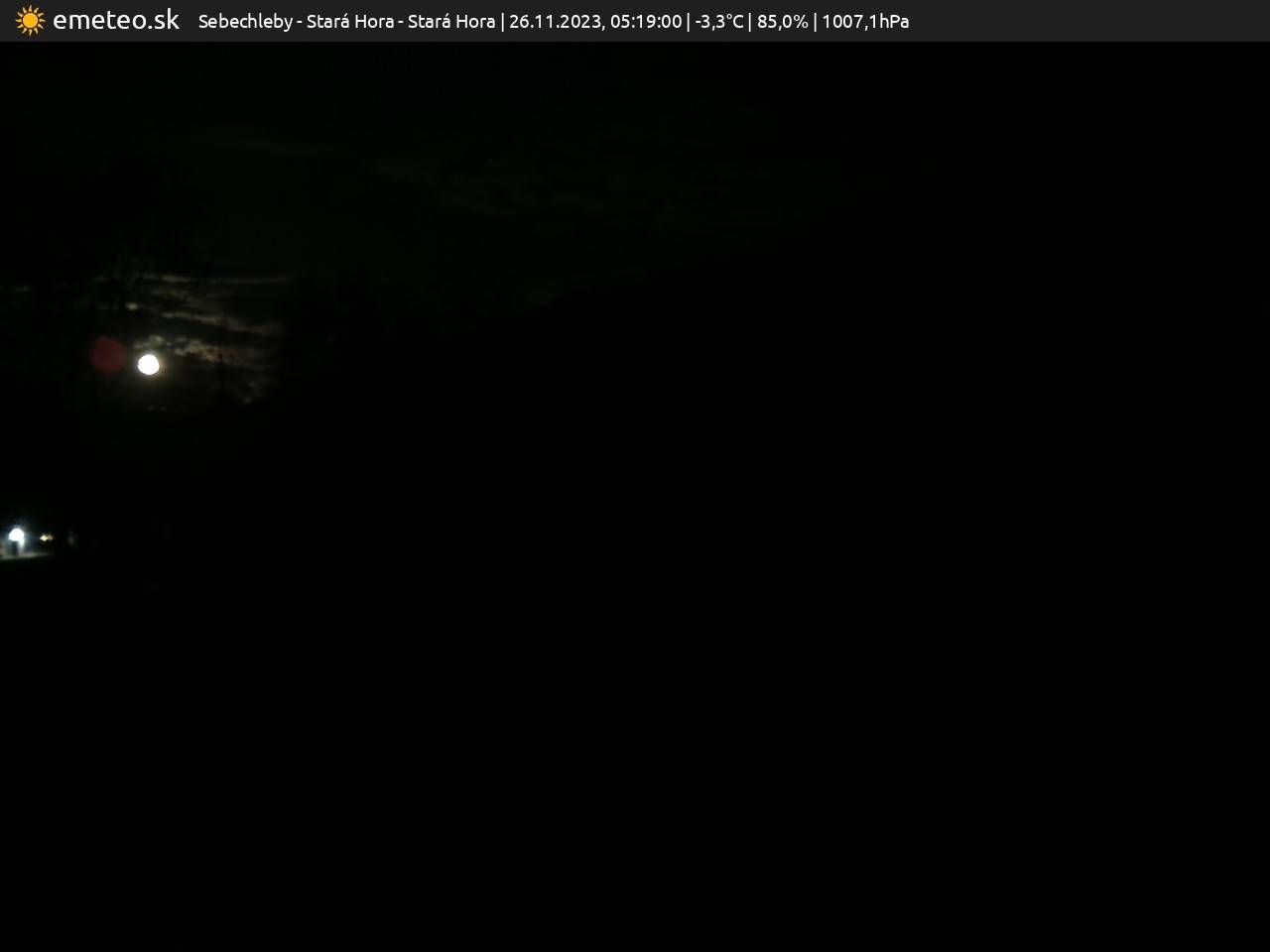The width and height of the screenshot is (1270, 952).
Task: Select the 85,0% humidity reading
Action: (783, 21)
